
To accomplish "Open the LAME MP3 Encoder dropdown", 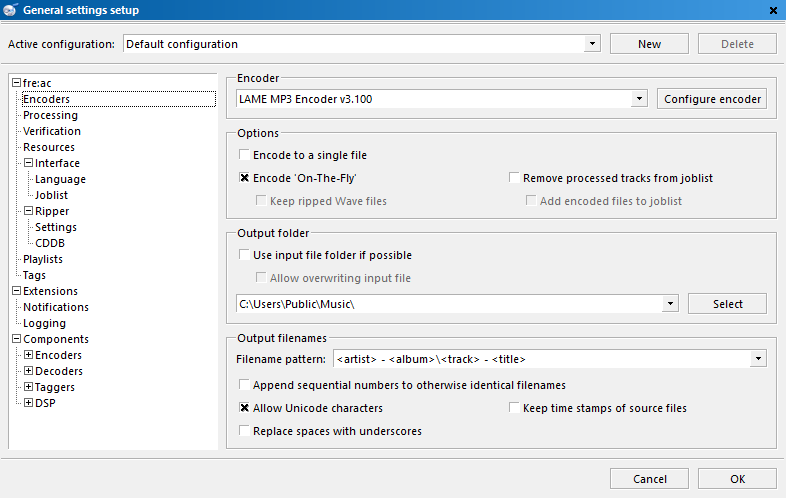I will pyautogui.click(x=639, y=99).
